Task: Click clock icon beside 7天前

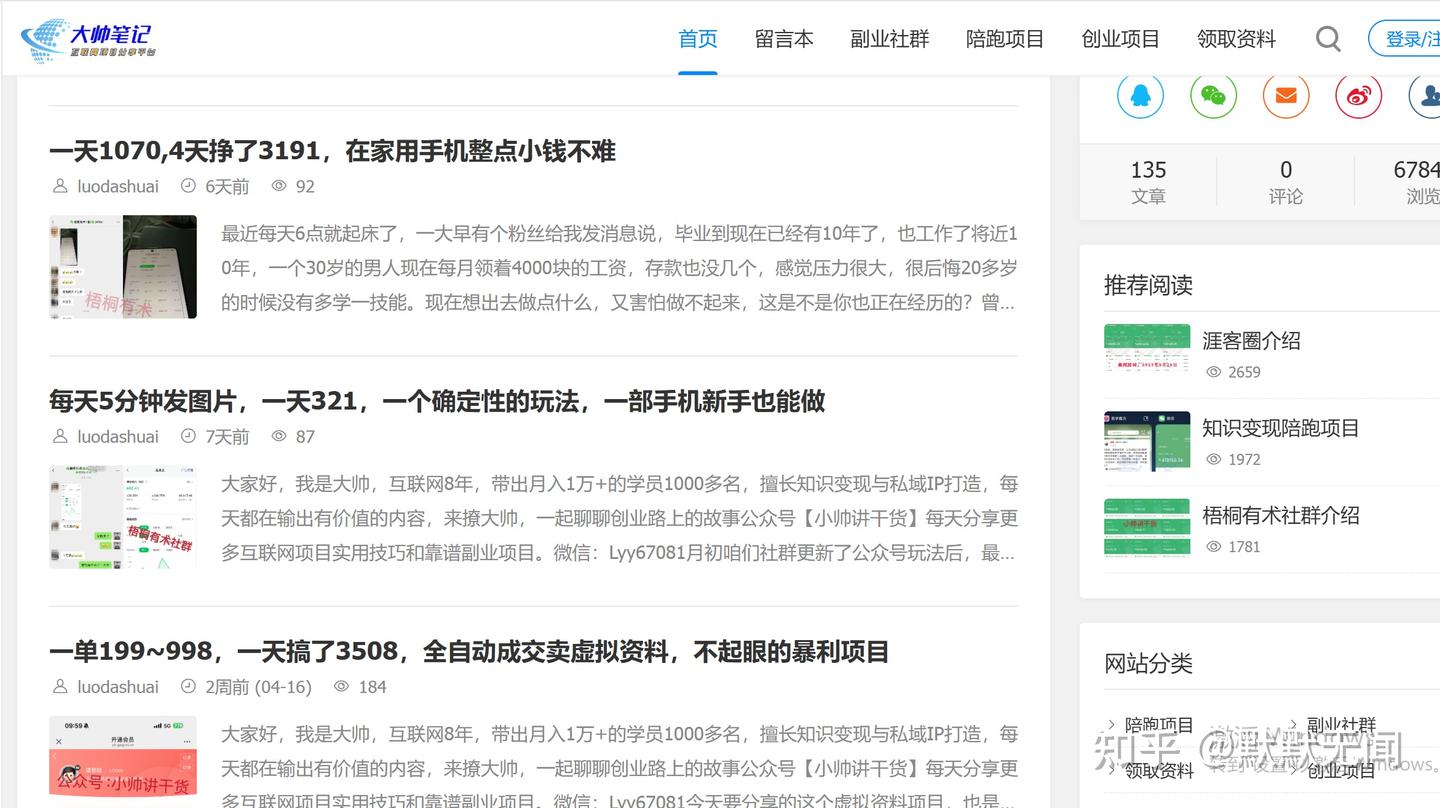Action: point(188,436)
